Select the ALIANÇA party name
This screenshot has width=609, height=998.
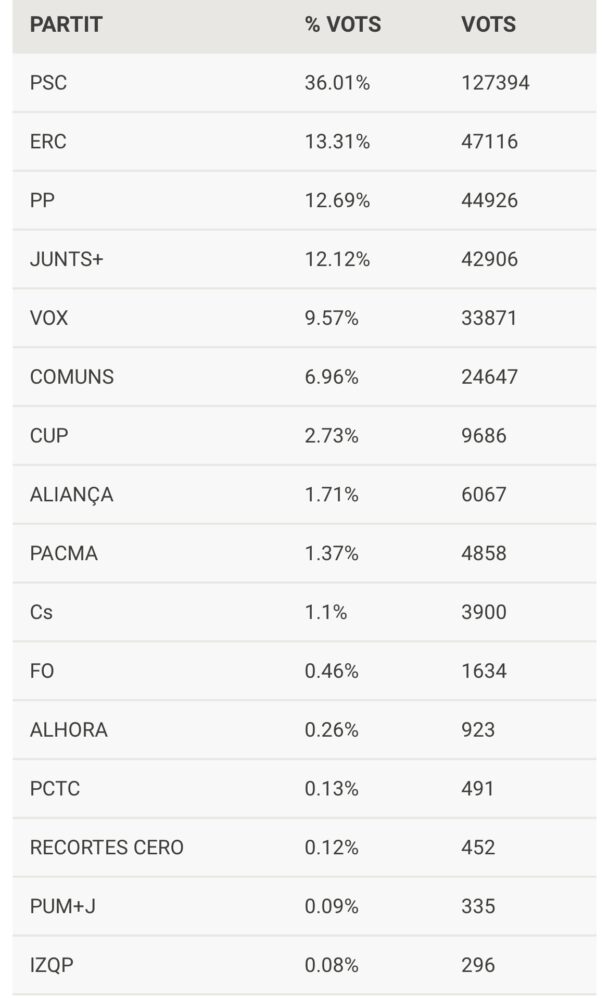point(72,495)
